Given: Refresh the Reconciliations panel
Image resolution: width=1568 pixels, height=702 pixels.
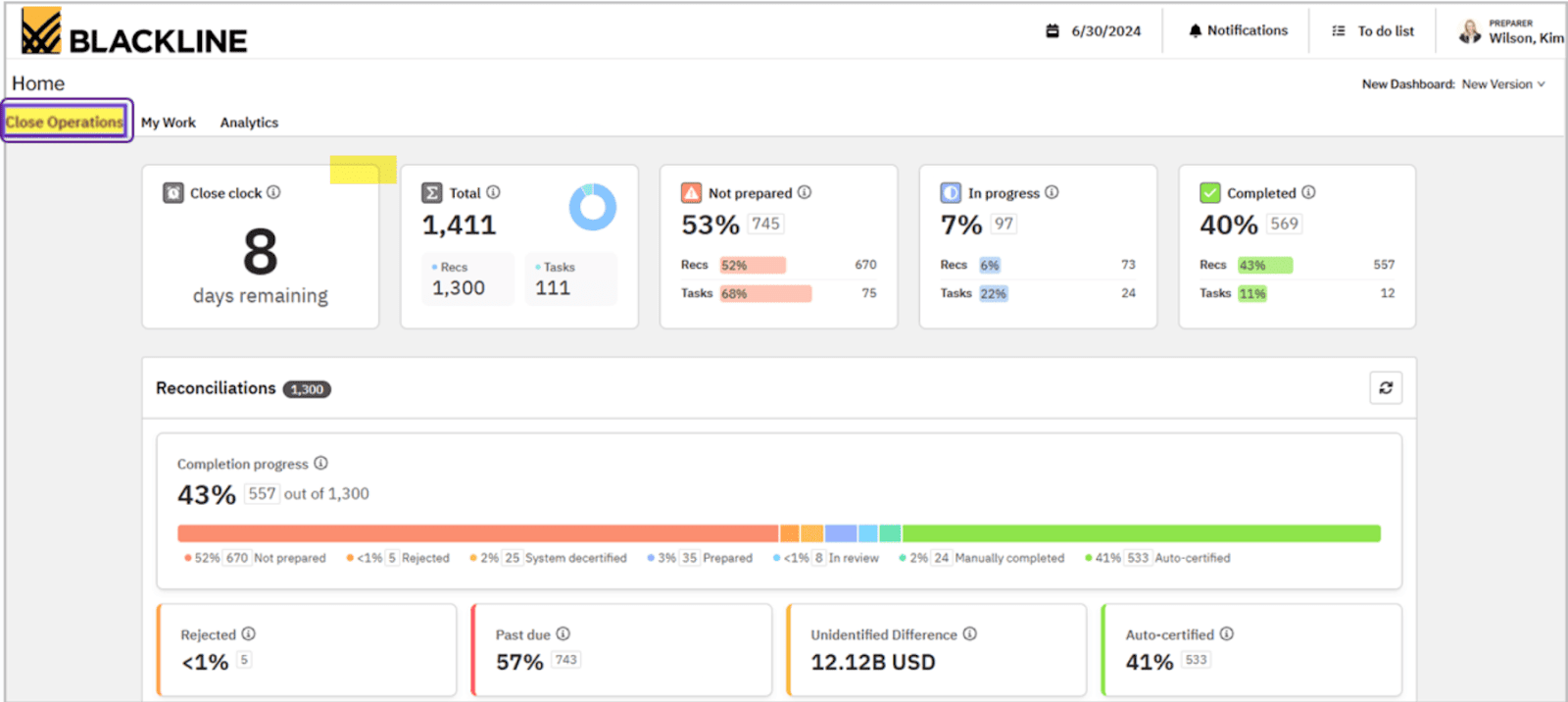Looking at the screenshot, I should pyautogui.click(x=1386, y=388).
